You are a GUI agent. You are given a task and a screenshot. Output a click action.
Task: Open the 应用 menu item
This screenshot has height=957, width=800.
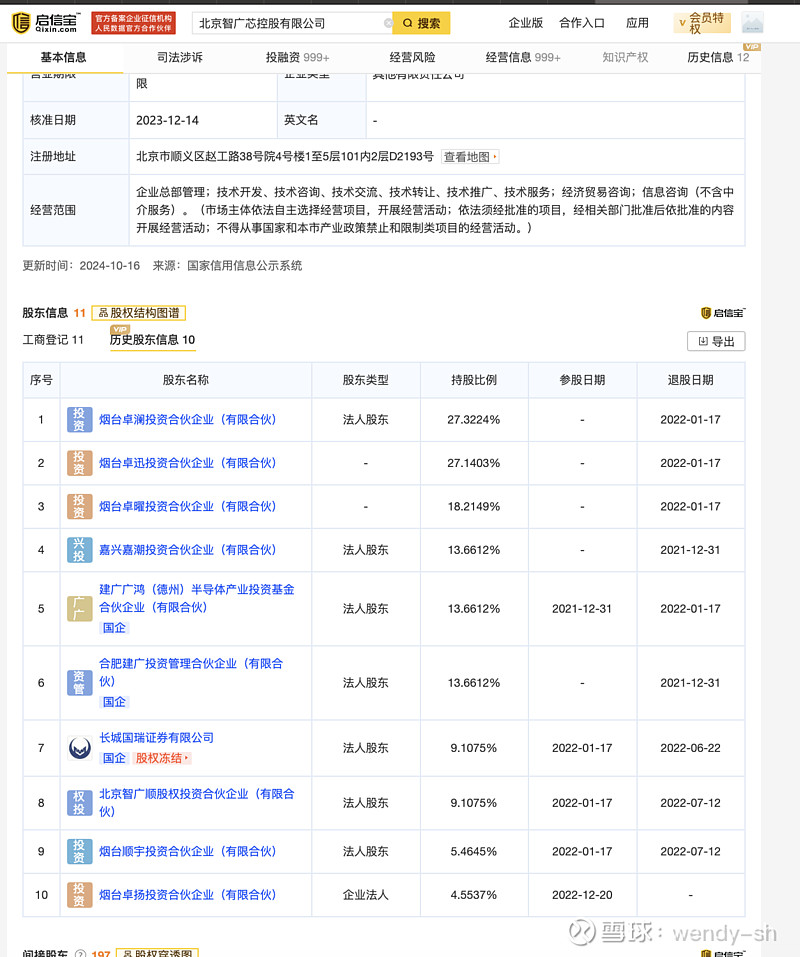click(638, 22)
